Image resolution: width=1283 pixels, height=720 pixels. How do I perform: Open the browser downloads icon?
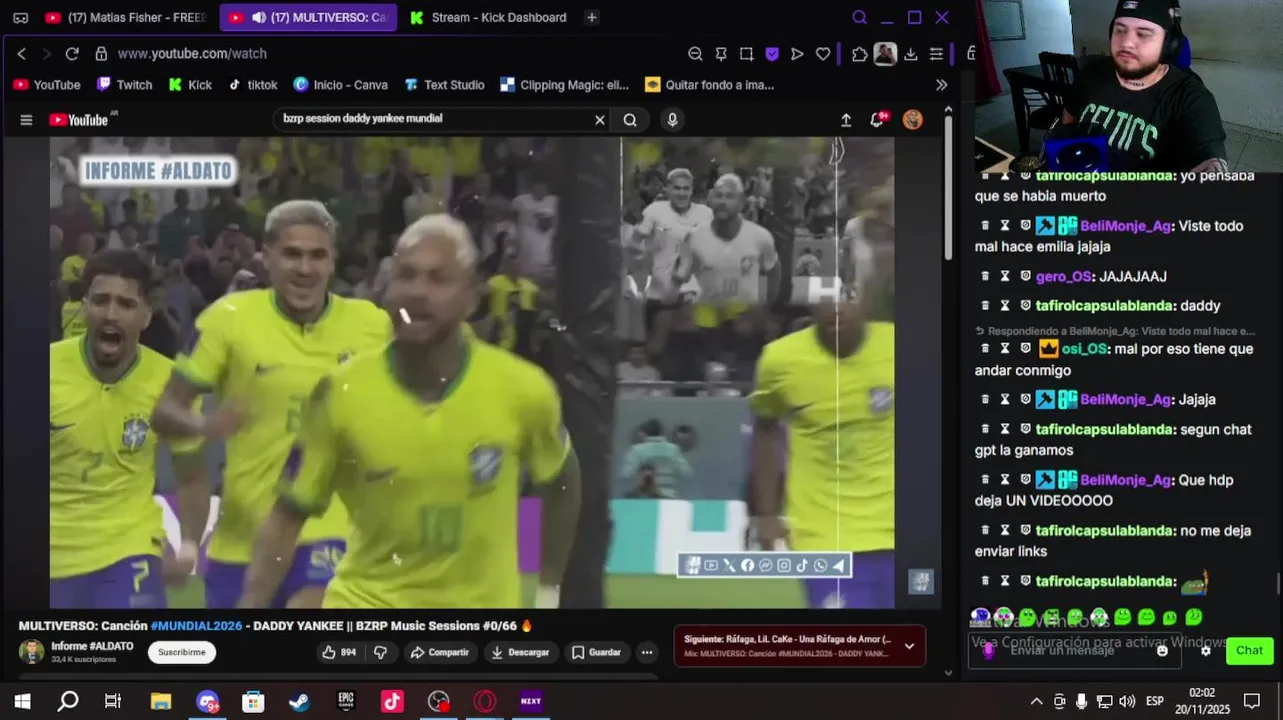point(910,54)
